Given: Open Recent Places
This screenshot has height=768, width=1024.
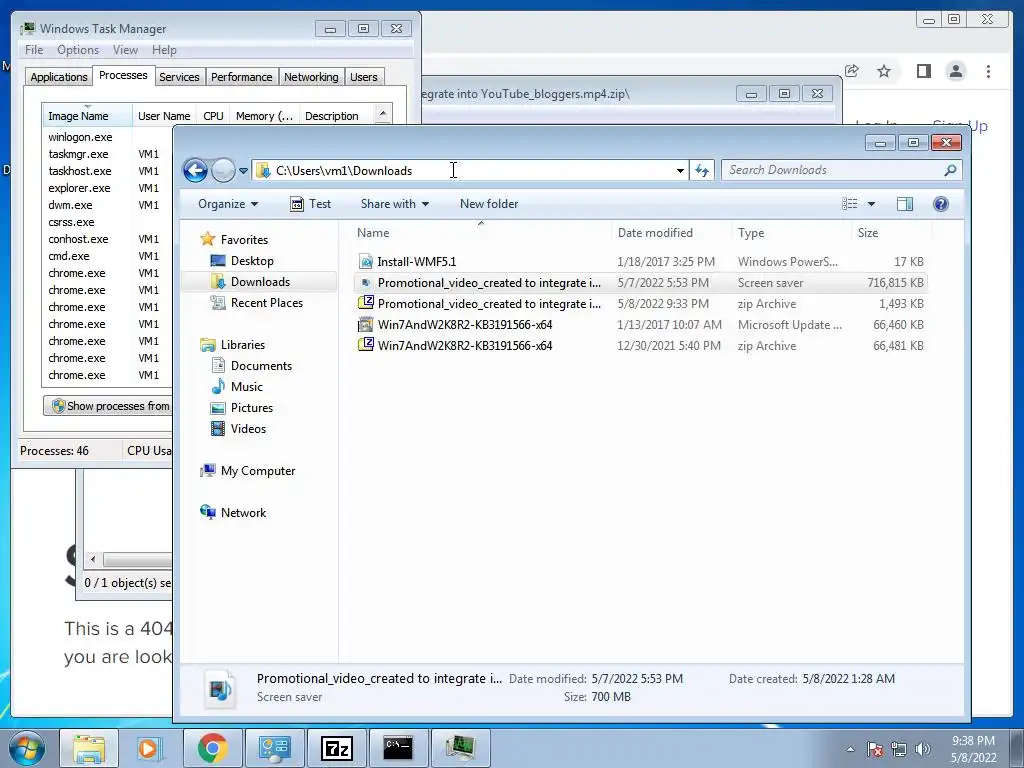Looking at the screenshot, I should coord(257,302).
